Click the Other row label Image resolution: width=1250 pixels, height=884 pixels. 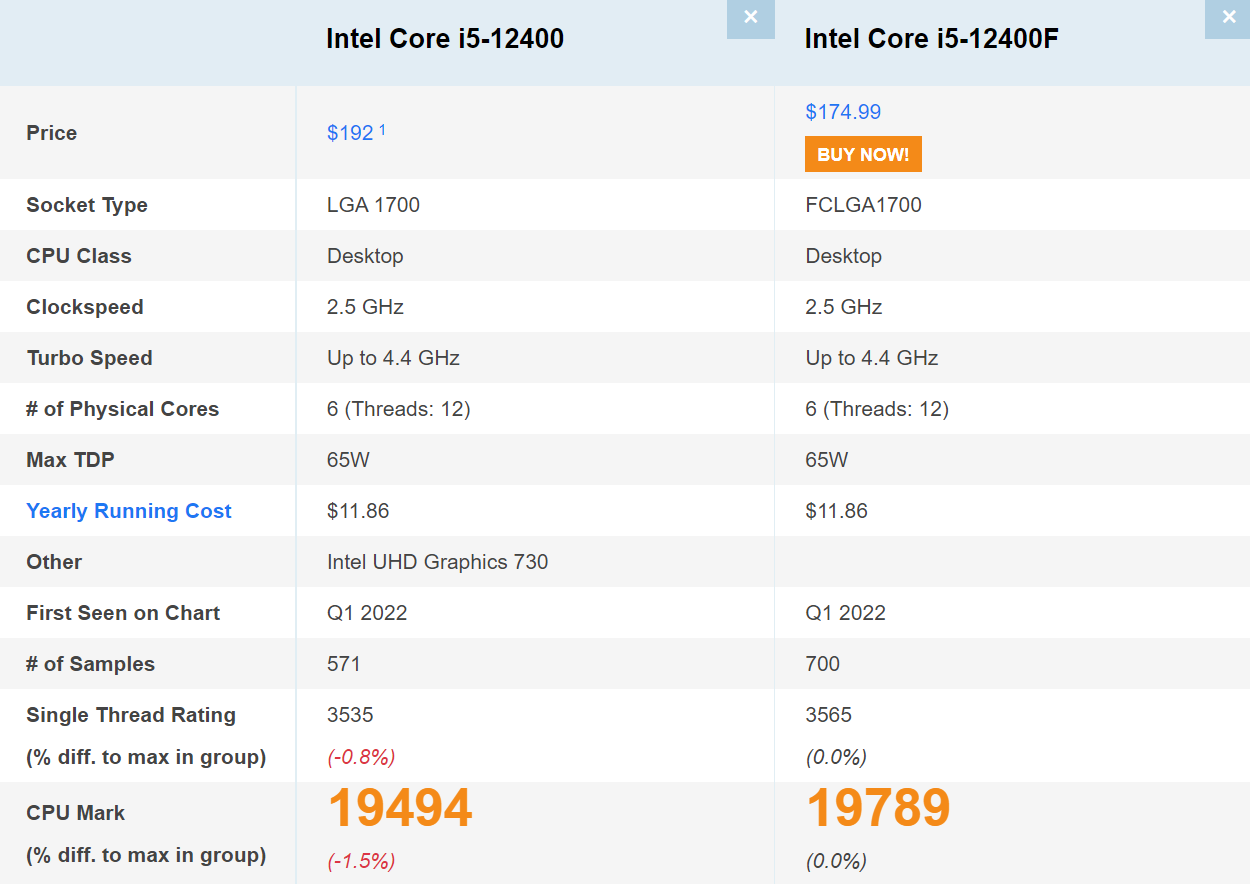54,562
